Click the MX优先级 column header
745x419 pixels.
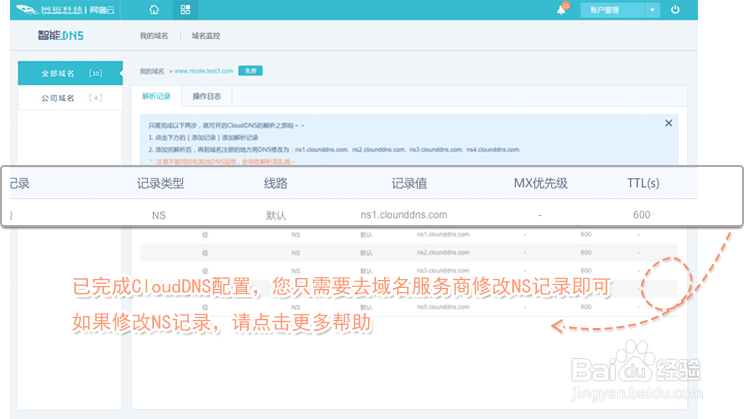pyautogui.click(x=541, y=183)
